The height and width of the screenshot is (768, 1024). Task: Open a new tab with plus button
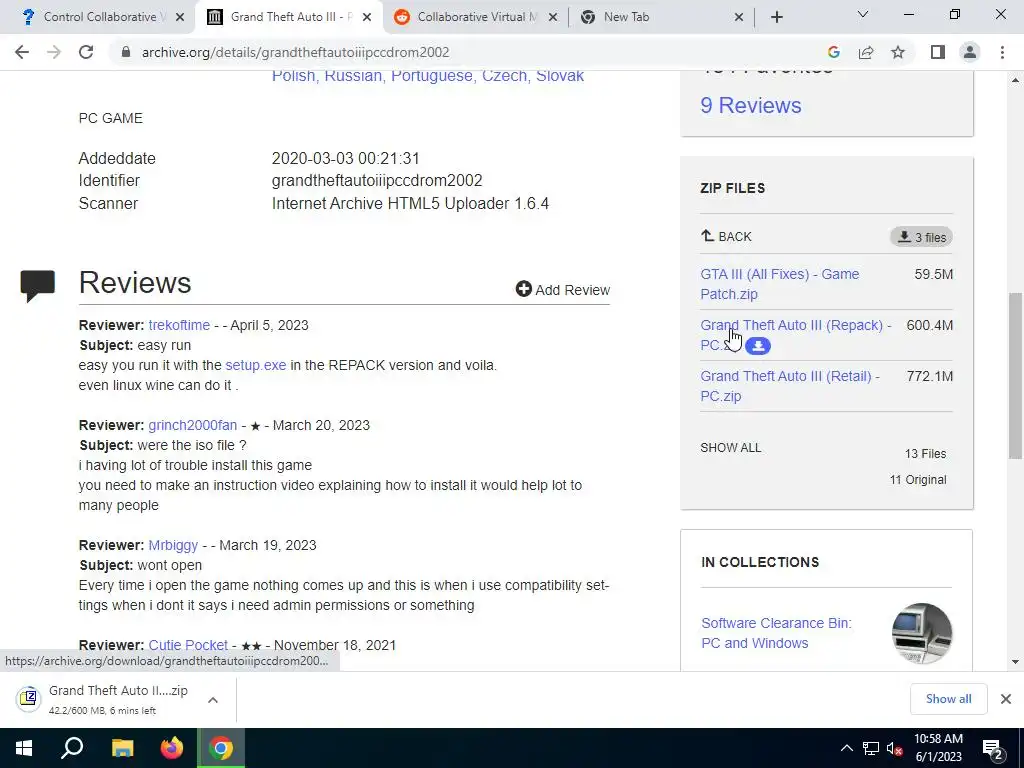[x=776, y=17]
